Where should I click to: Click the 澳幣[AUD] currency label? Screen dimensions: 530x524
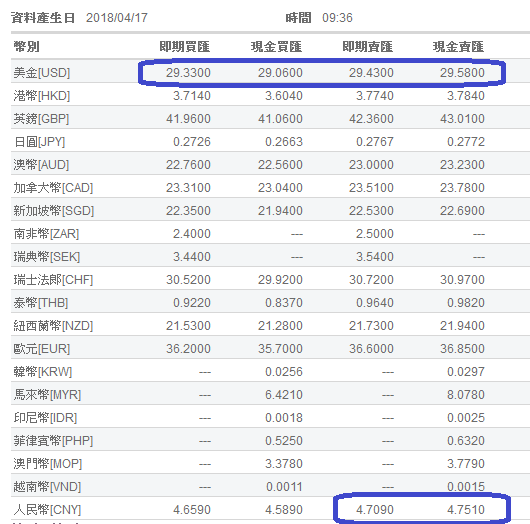point(41,165)
